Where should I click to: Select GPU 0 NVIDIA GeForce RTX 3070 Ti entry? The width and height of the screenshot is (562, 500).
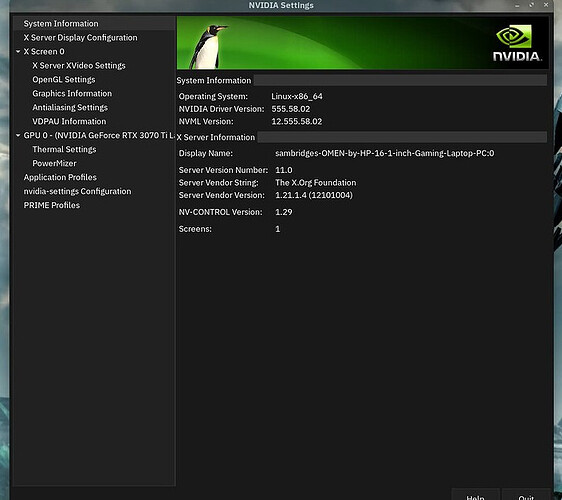pos(99,135)
